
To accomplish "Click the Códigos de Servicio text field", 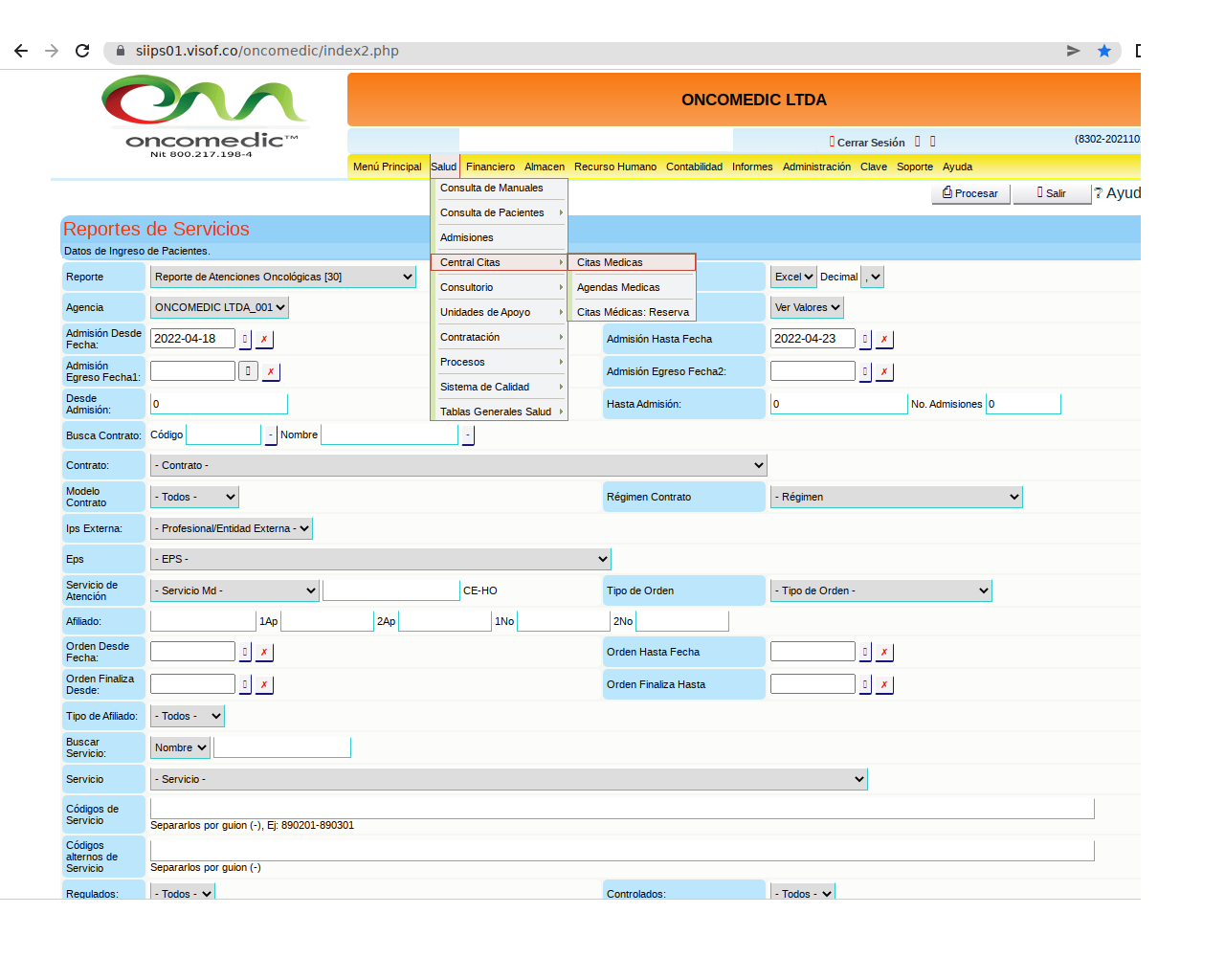I will point(622,809).
